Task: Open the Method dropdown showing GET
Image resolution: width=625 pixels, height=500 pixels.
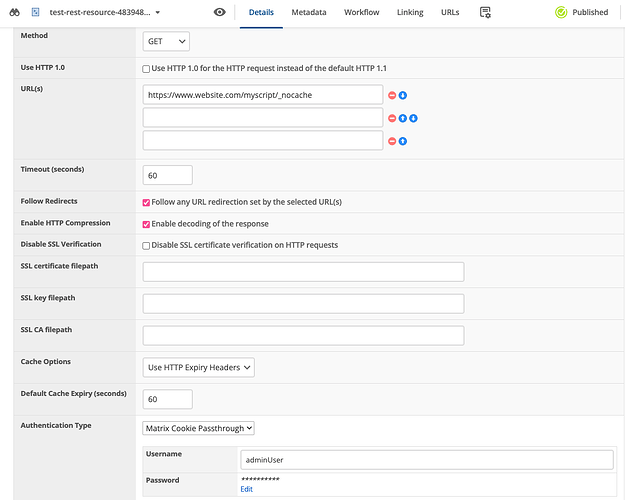Action: (167, 41)
